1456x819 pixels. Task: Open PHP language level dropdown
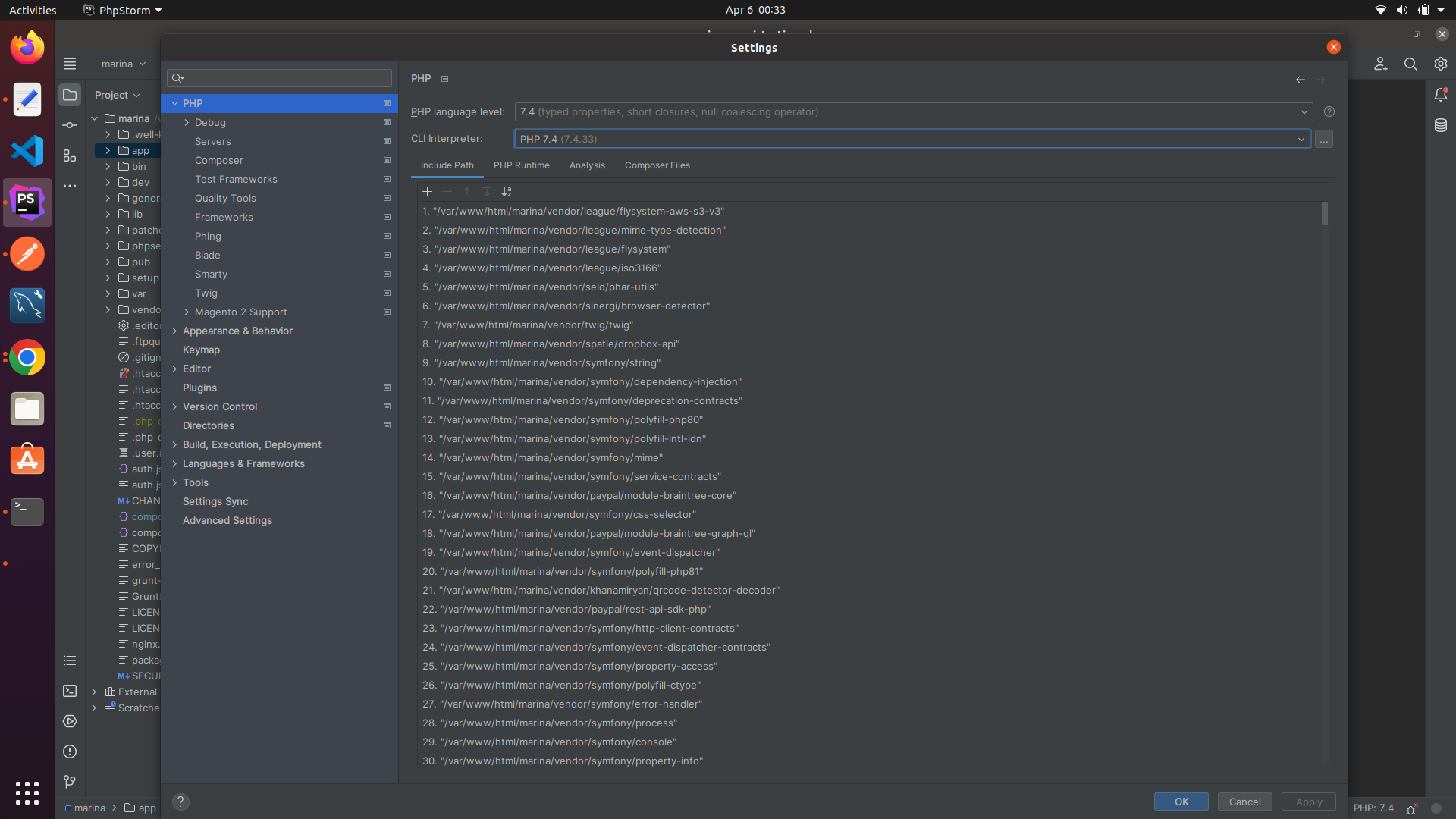(914, 112)
